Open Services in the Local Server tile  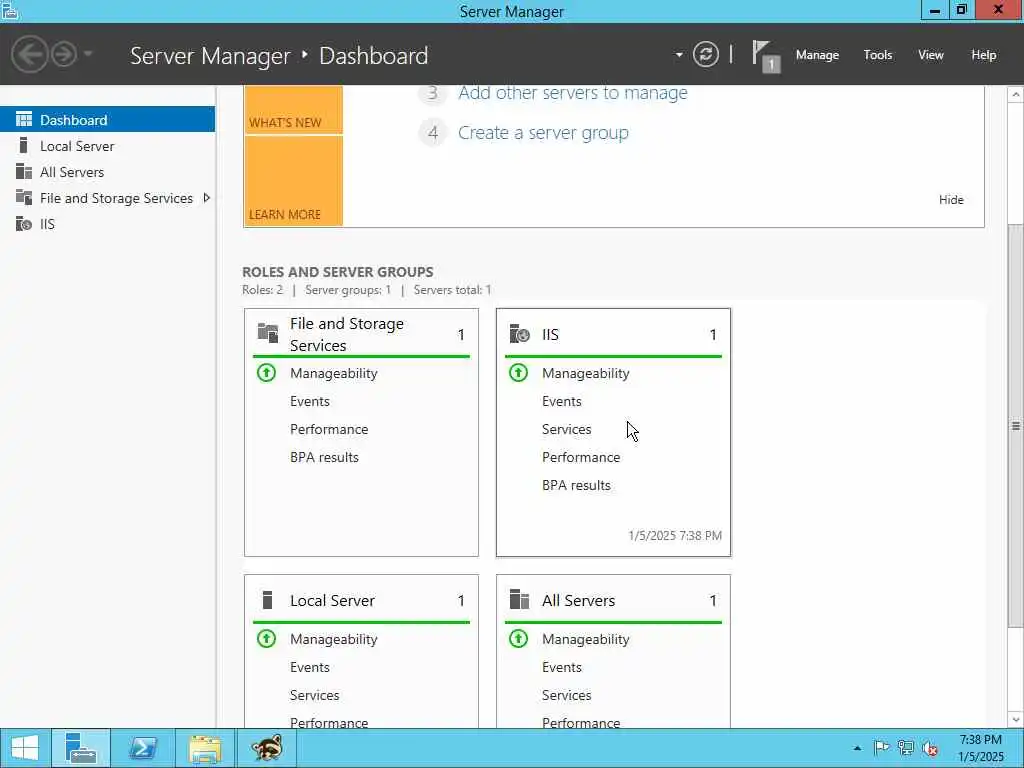pos(314,696)
